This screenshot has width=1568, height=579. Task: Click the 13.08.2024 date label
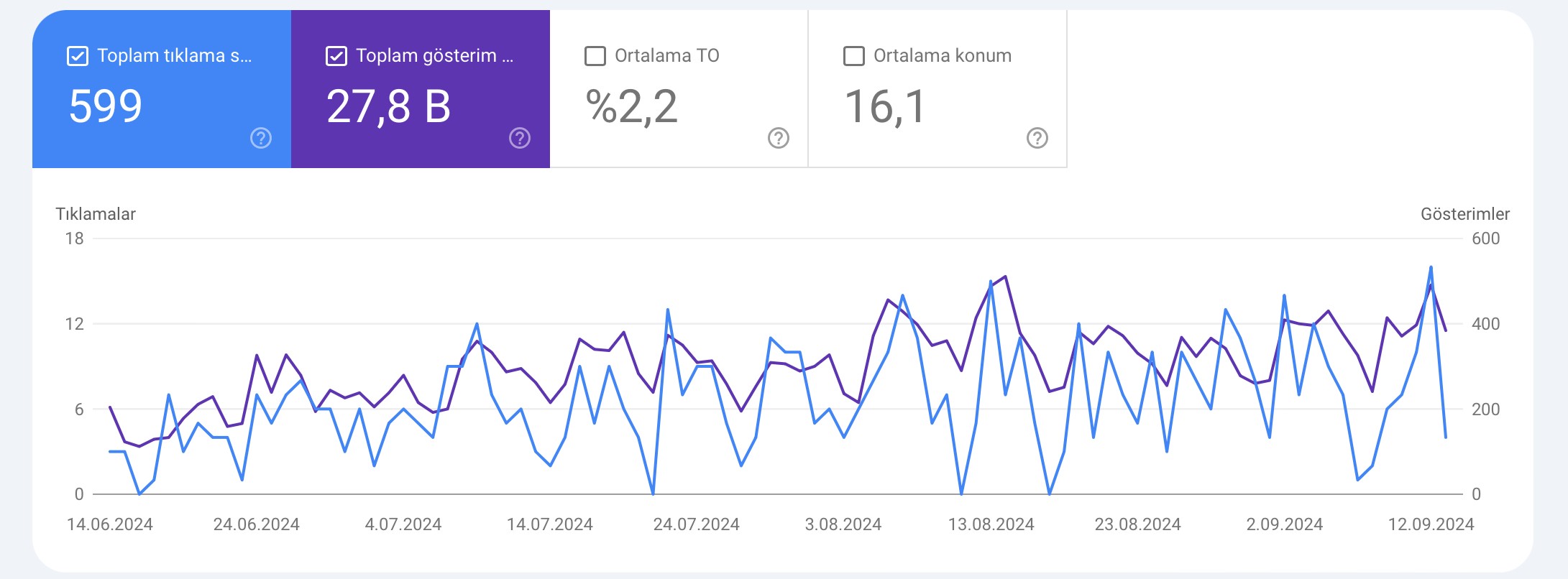pos(991,524)
